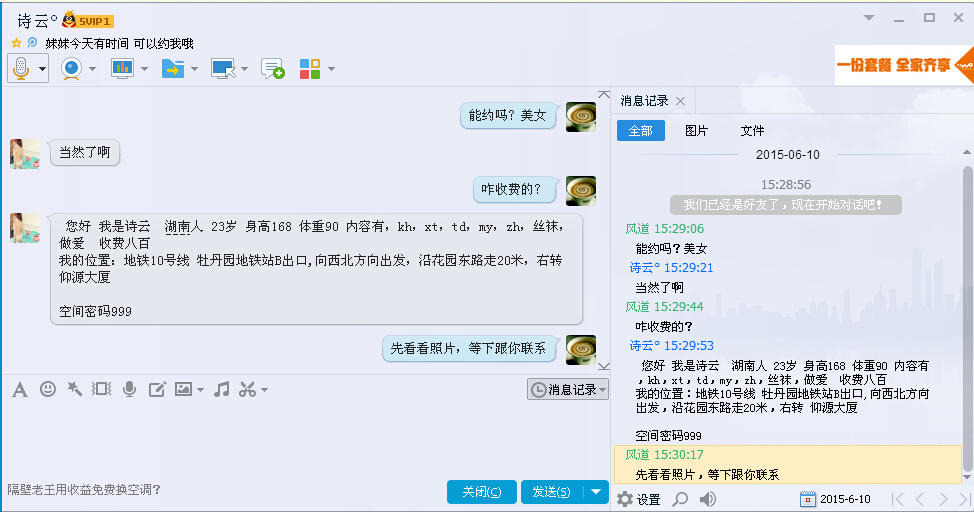Screen dimensions: 974x512
Task: Expand picture sending options arrow
Action: (x=200, y=390)
